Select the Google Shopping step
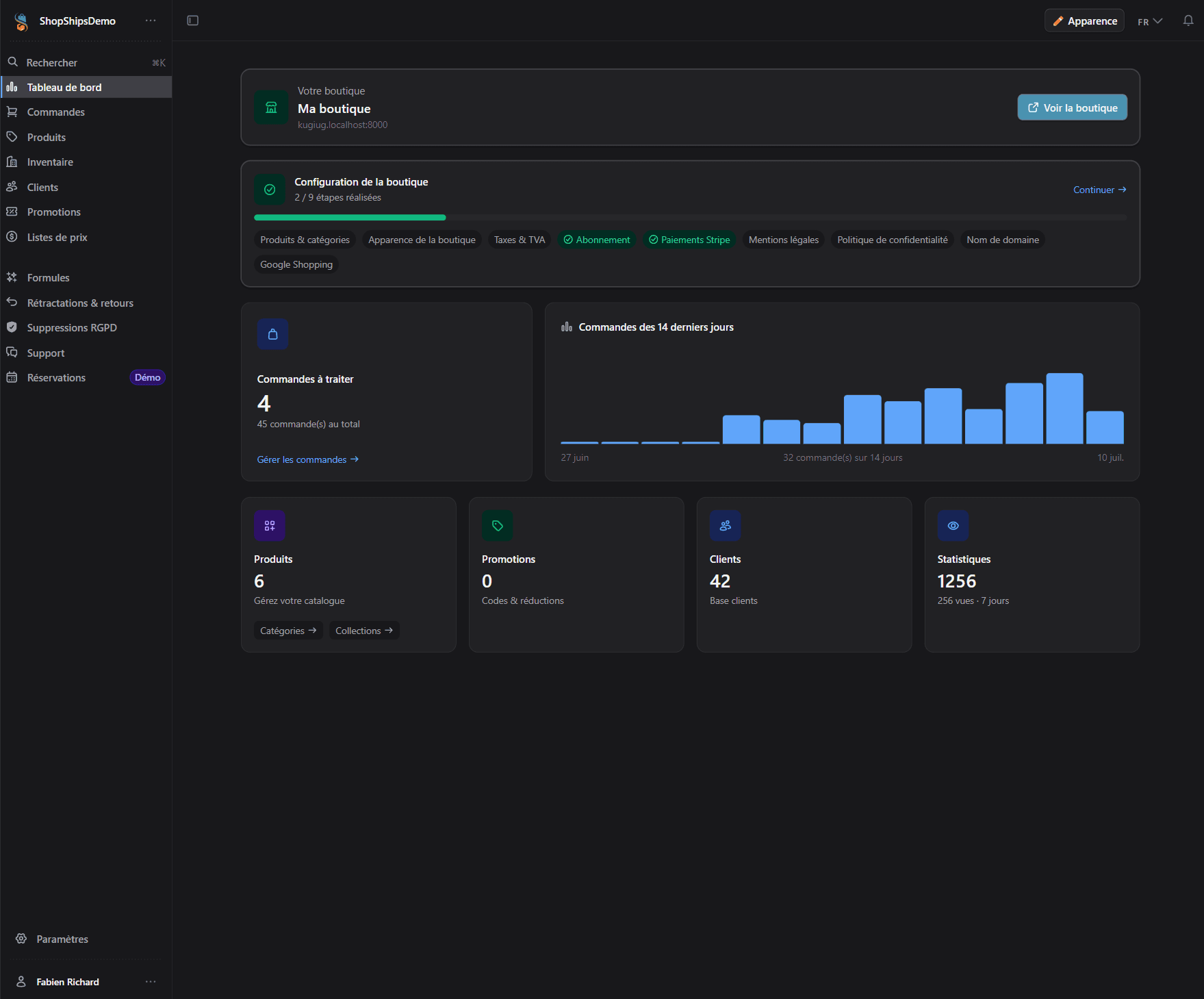This screenshot has height=999, width=1204. click(x=296, y=264)
